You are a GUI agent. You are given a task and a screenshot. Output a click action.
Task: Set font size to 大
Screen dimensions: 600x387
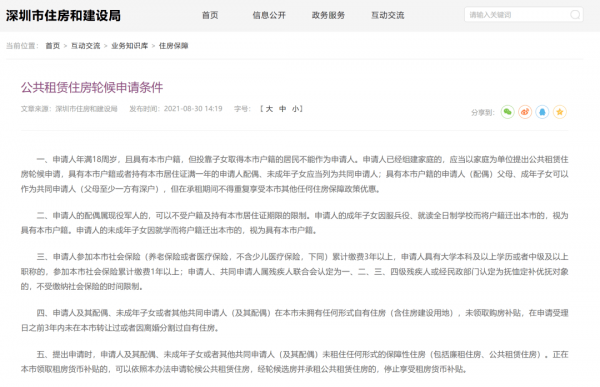pyautogui.click(x=269, y=109)
